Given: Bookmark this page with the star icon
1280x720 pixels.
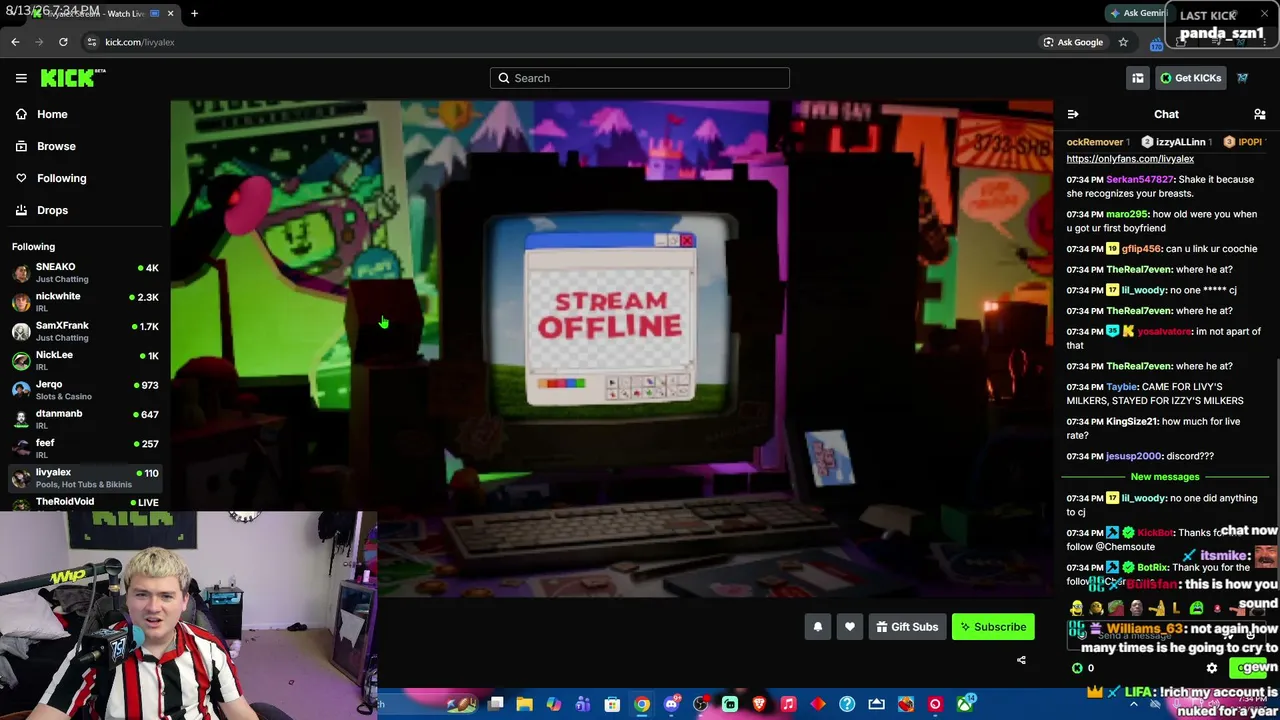Looking at the screenshot, I should point(1123,42).
